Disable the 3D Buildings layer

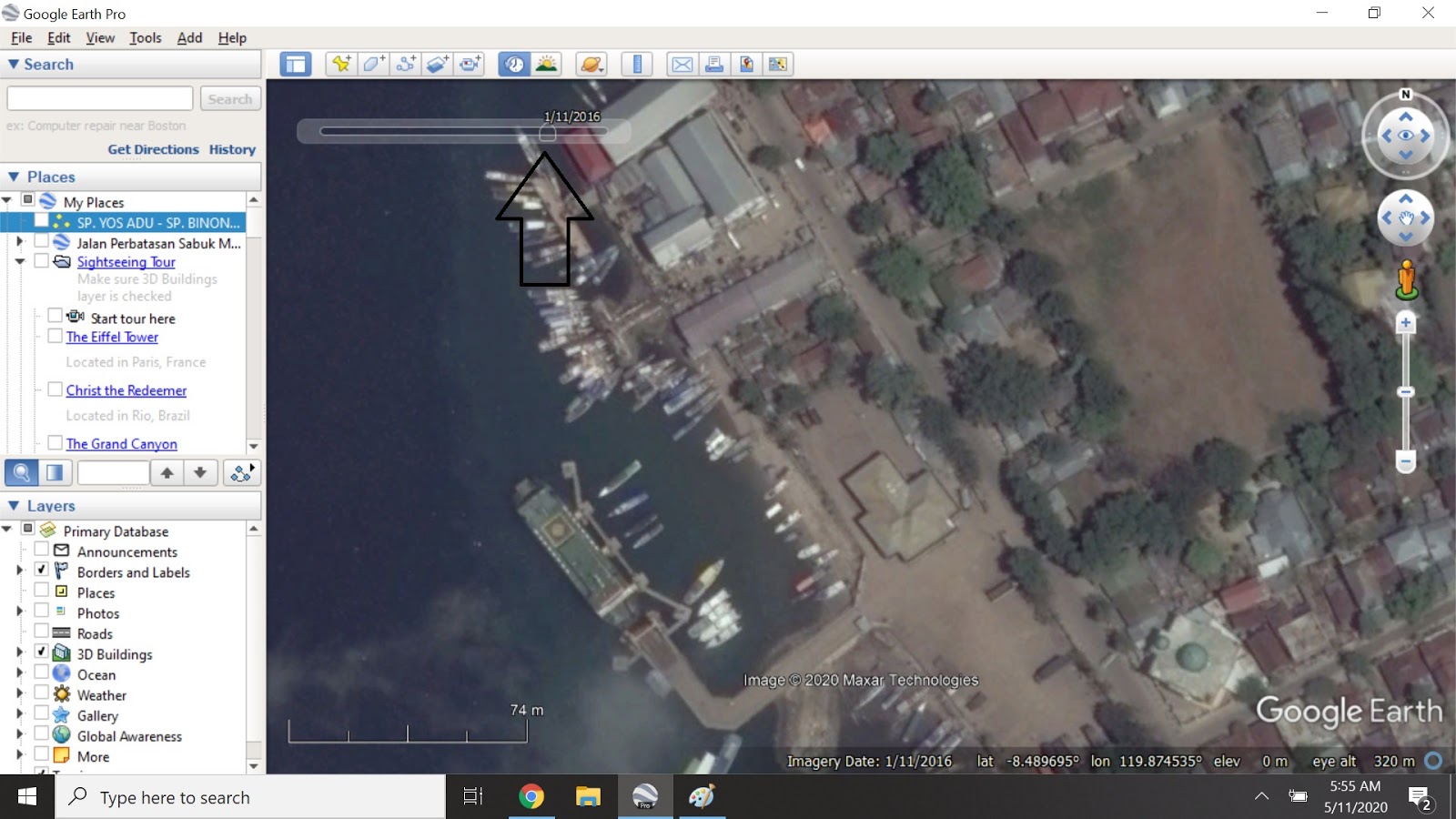click(x=41, y=653)
